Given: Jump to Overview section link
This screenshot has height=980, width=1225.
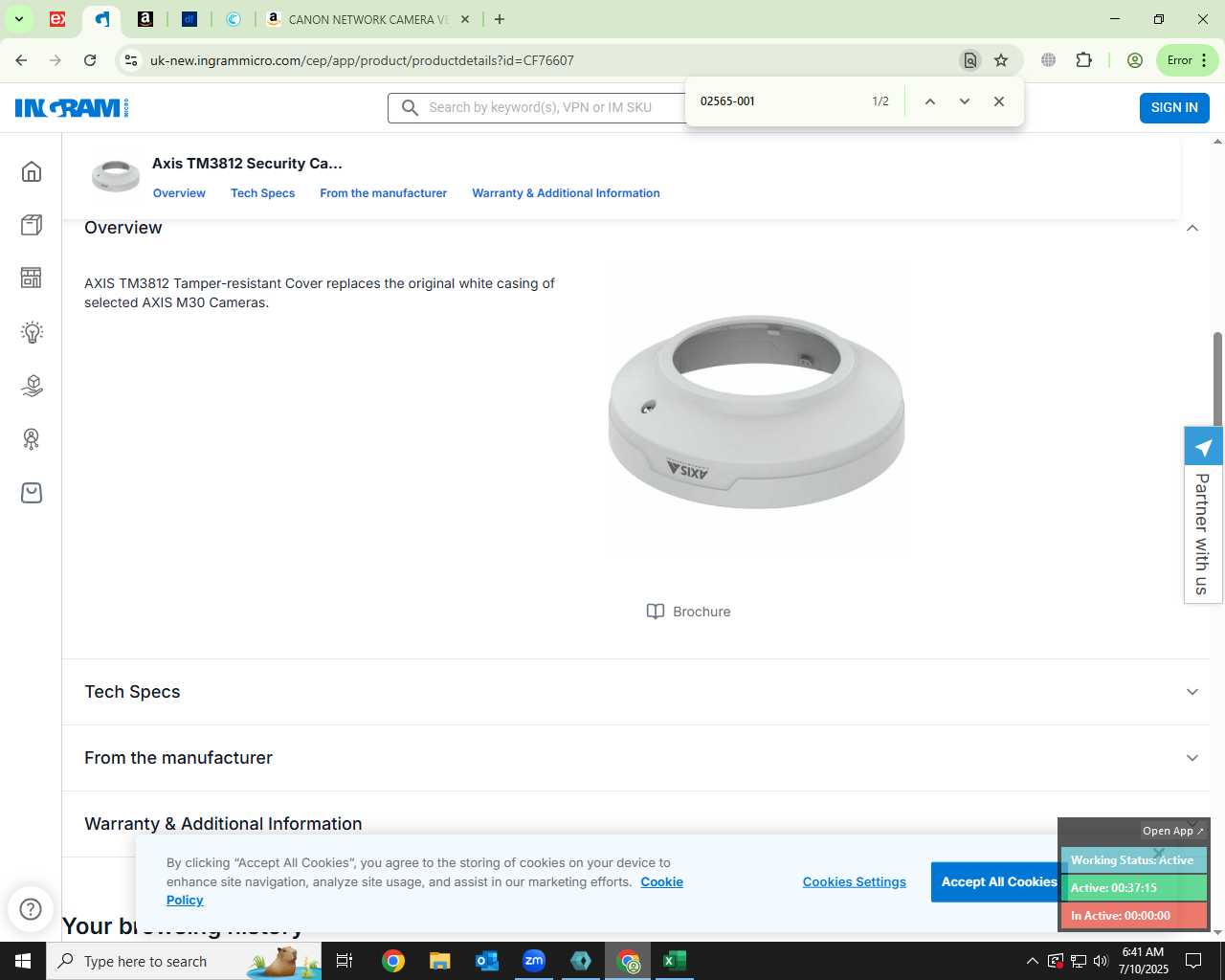Looking at the screenshot, I should click(x=179, y=193).
